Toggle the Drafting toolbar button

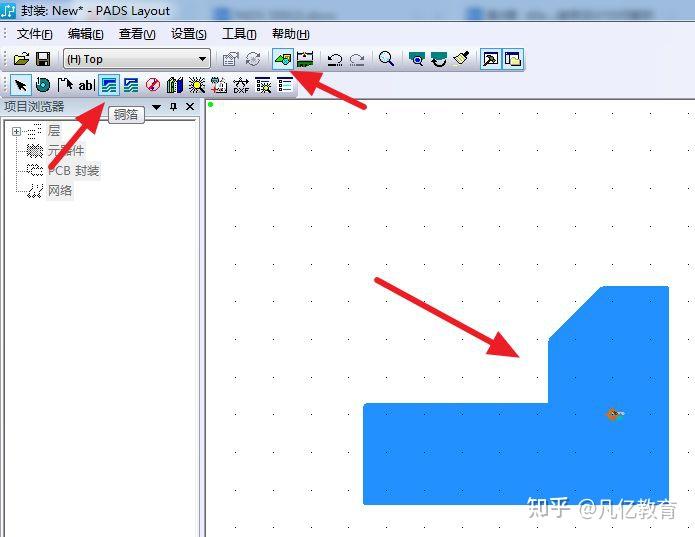(x=282, y=59)
